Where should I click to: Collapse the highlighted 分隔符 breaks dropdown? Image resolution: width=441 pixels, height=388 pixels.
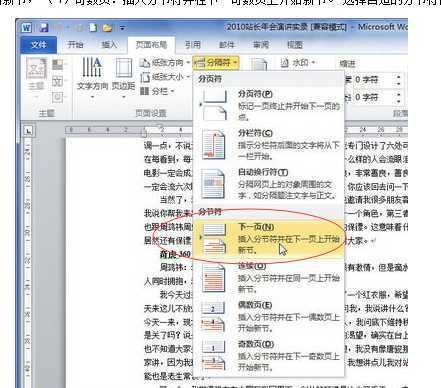pyautogui.click(x=216, y=63)
